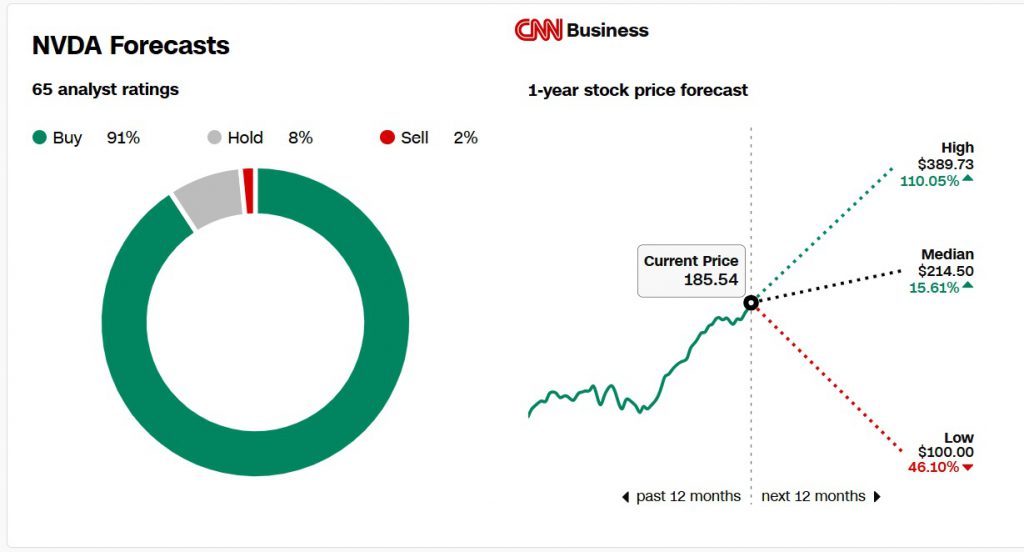Select the thin red Sell donut segment
The image size is (1024, 552).
point(248,178)
